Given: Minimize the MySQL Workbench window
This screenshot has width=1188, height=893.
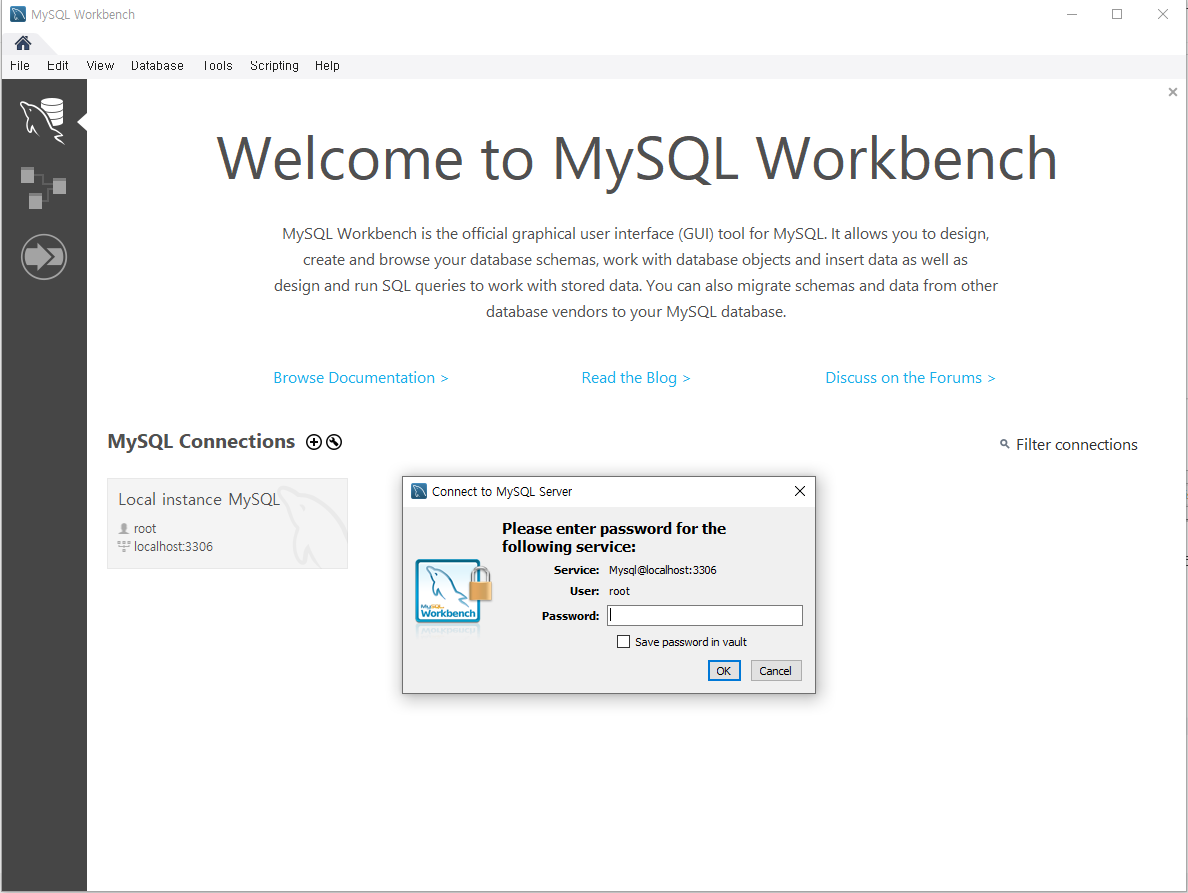Looking at the screenshot, I should point(1072,14).
